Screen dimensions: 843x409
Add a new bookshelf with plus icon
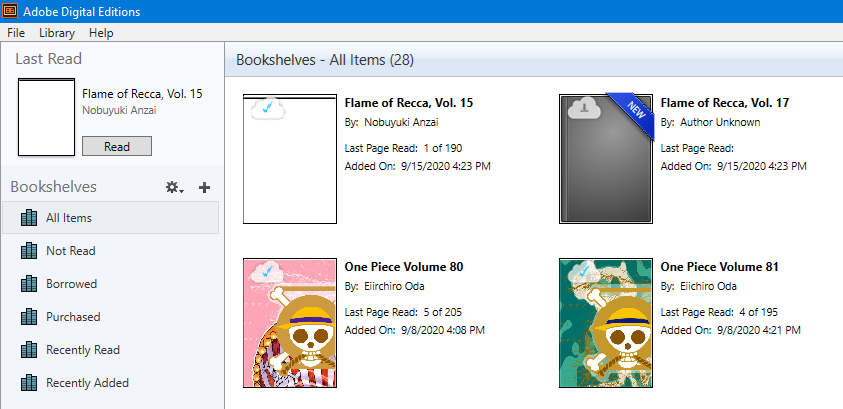tap(204, 187)
